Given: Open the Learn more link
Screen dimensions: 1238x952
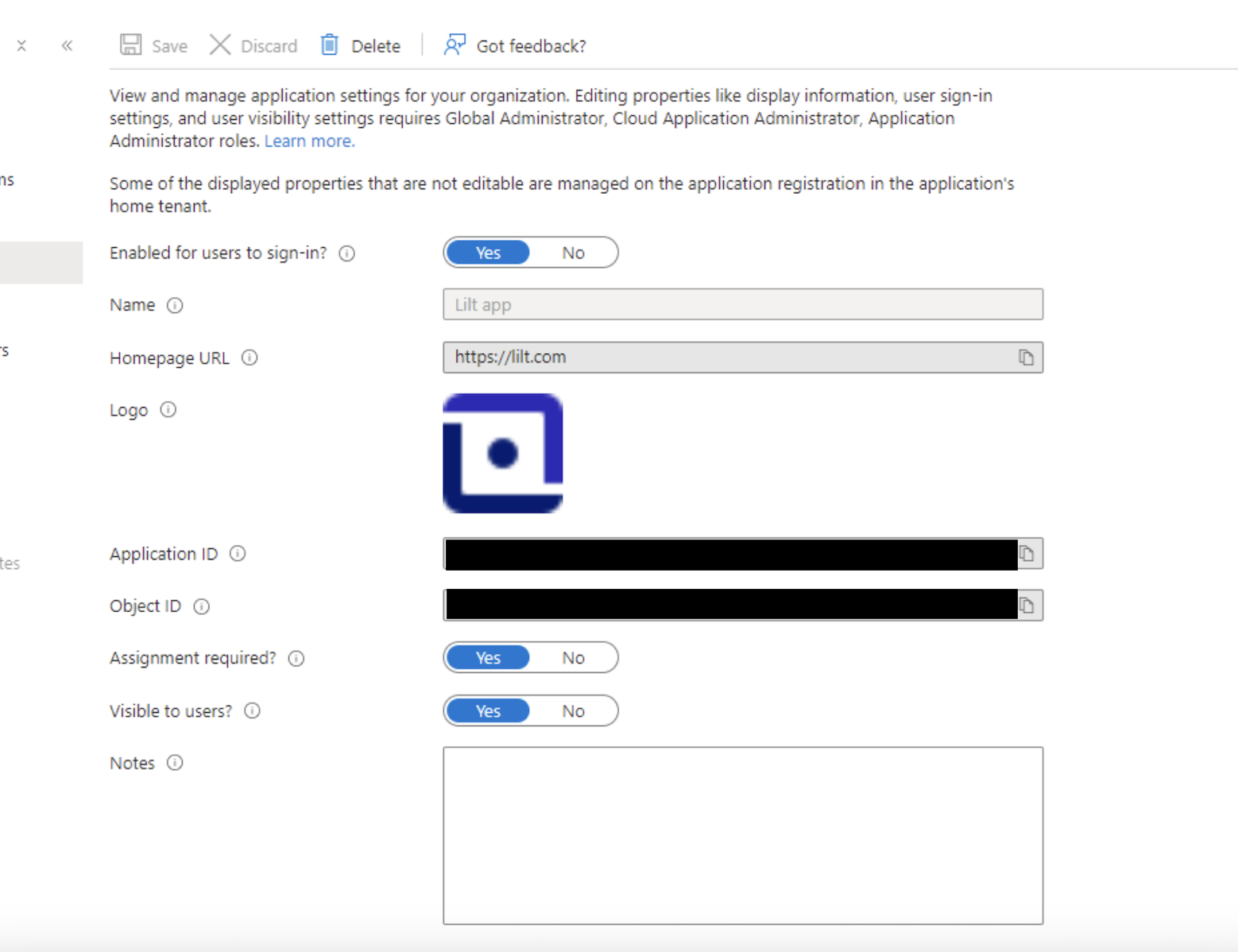Looking at the screenshot, I should (309, 141).
